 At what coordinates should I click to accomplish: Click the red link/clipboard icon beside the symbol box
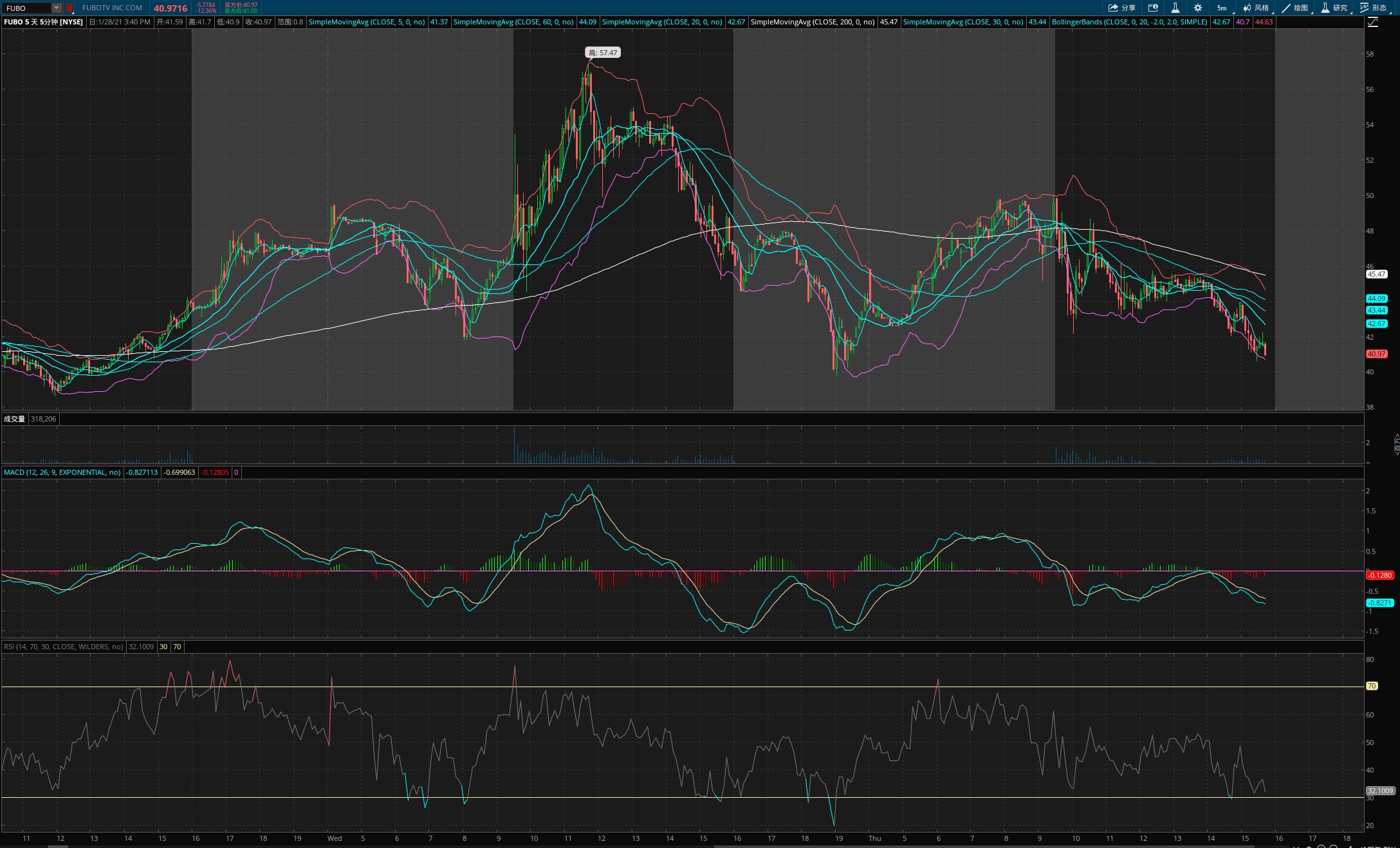tap(69, 8)
